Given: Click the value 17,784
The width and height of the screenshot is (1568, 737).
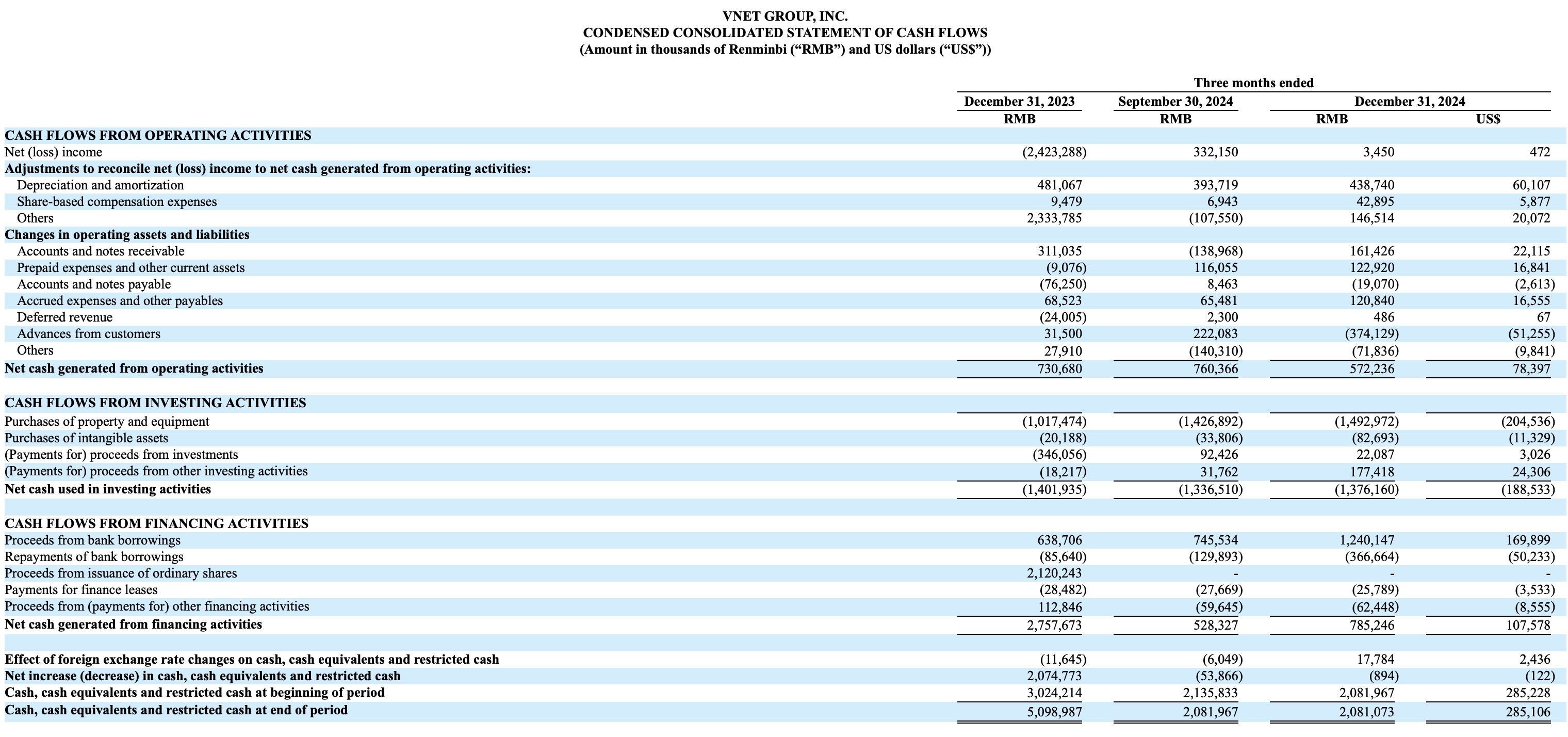Looking at the screenshot, I should (x=1375, y=660).
